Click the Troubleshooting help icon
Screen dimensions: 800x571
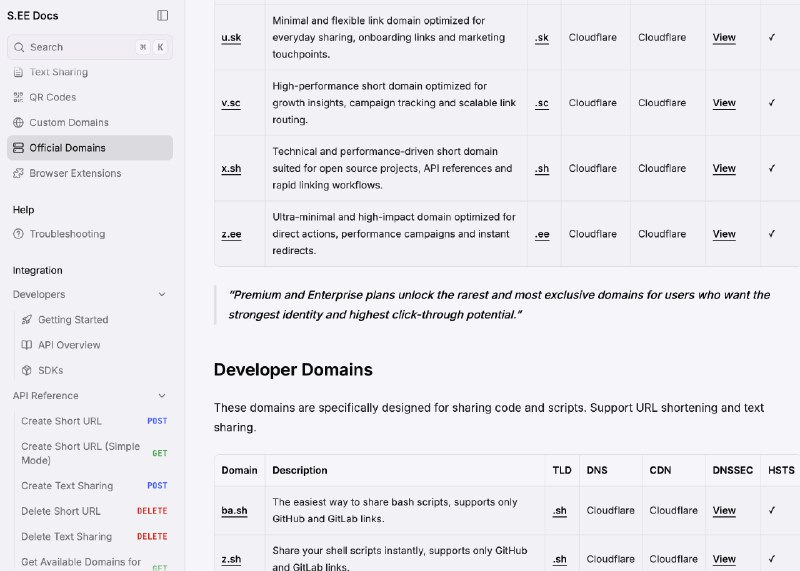coord(19,234)
